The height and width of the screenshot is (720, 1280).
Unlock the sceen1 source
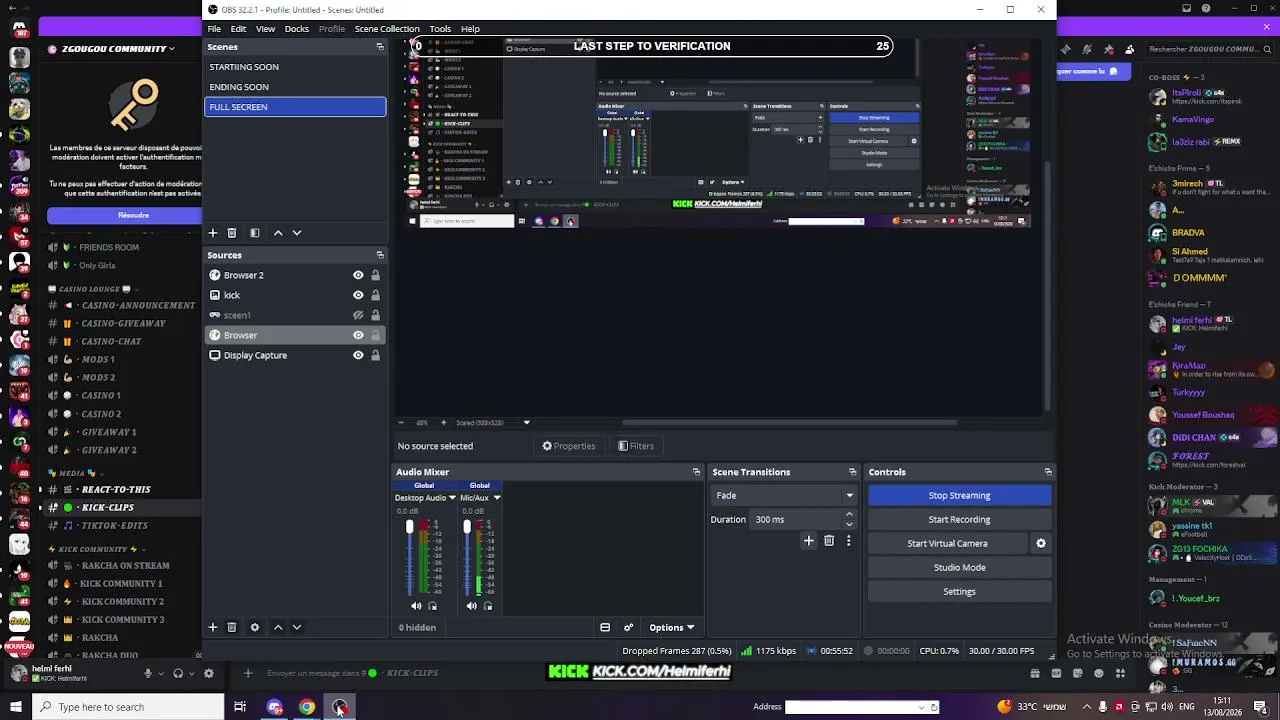point(376,315)
